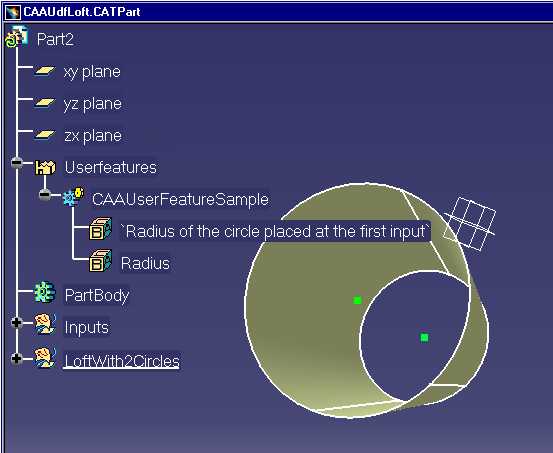Select the 'Radius of the circle placed at the first input' parameter

[275, 231]
